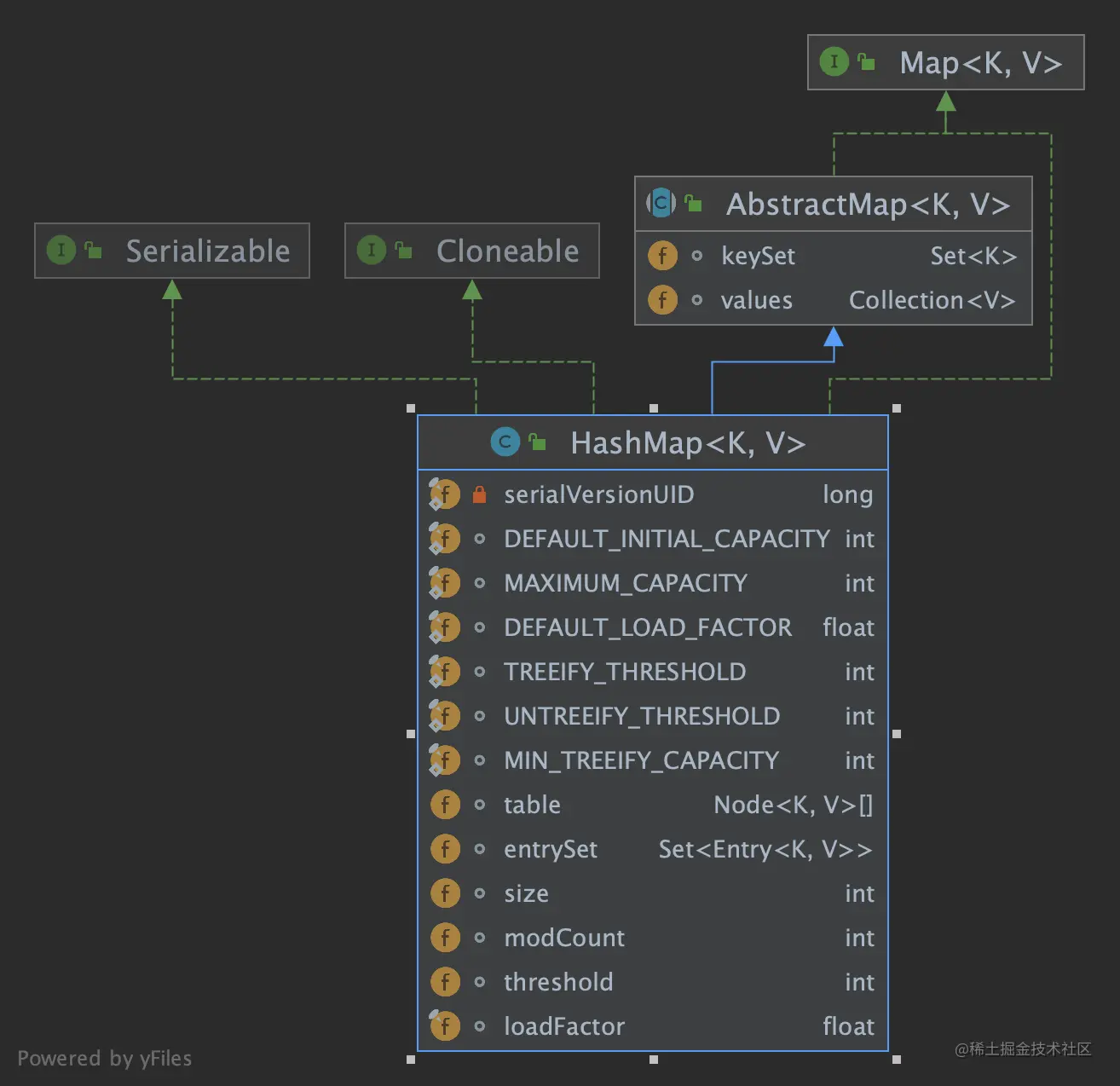Select the field icon next to keySet
1120x1086 pixels.
click(662, 256)
